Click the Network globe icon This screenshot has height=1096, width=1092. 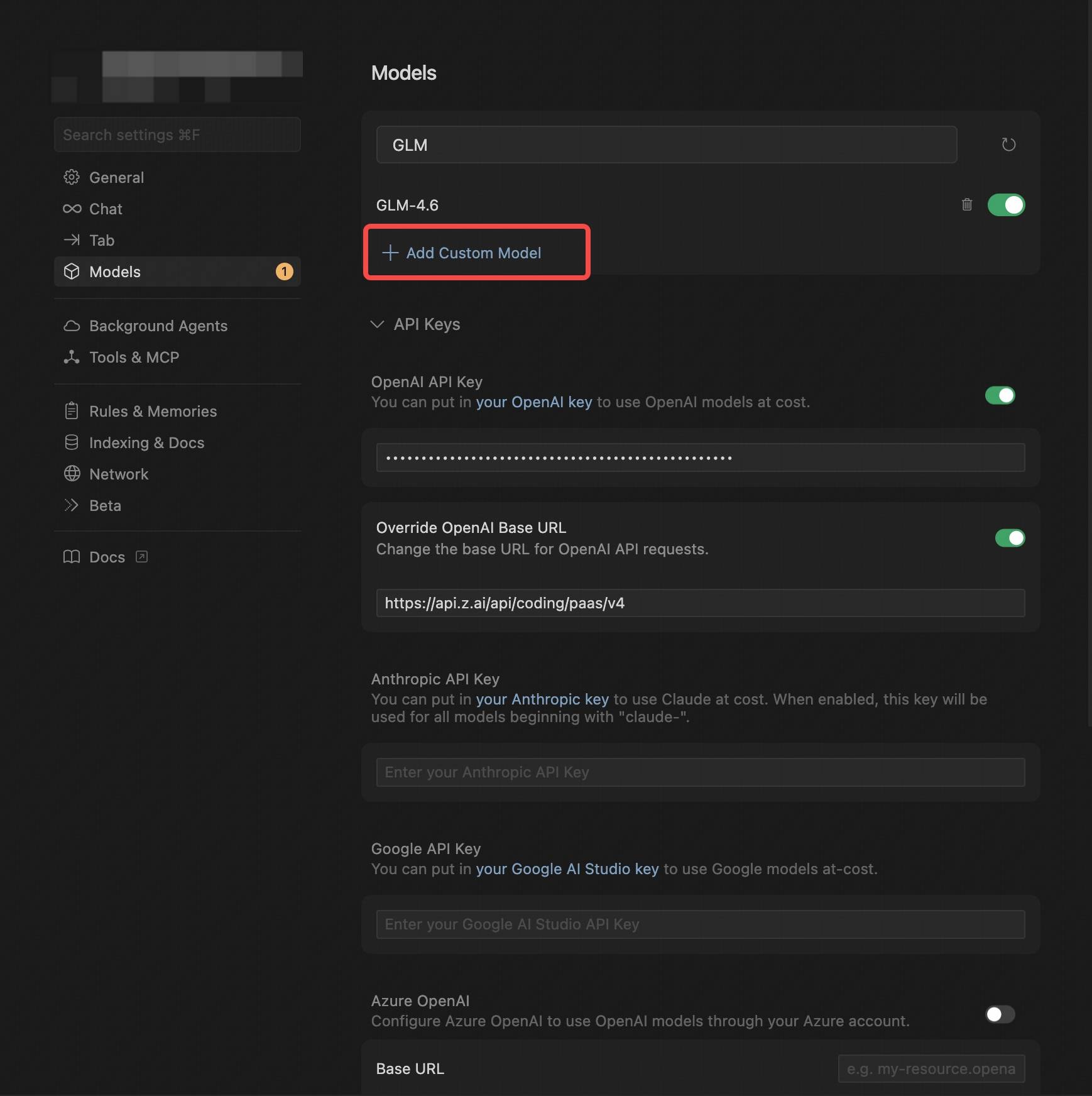[x=72, y=474]
